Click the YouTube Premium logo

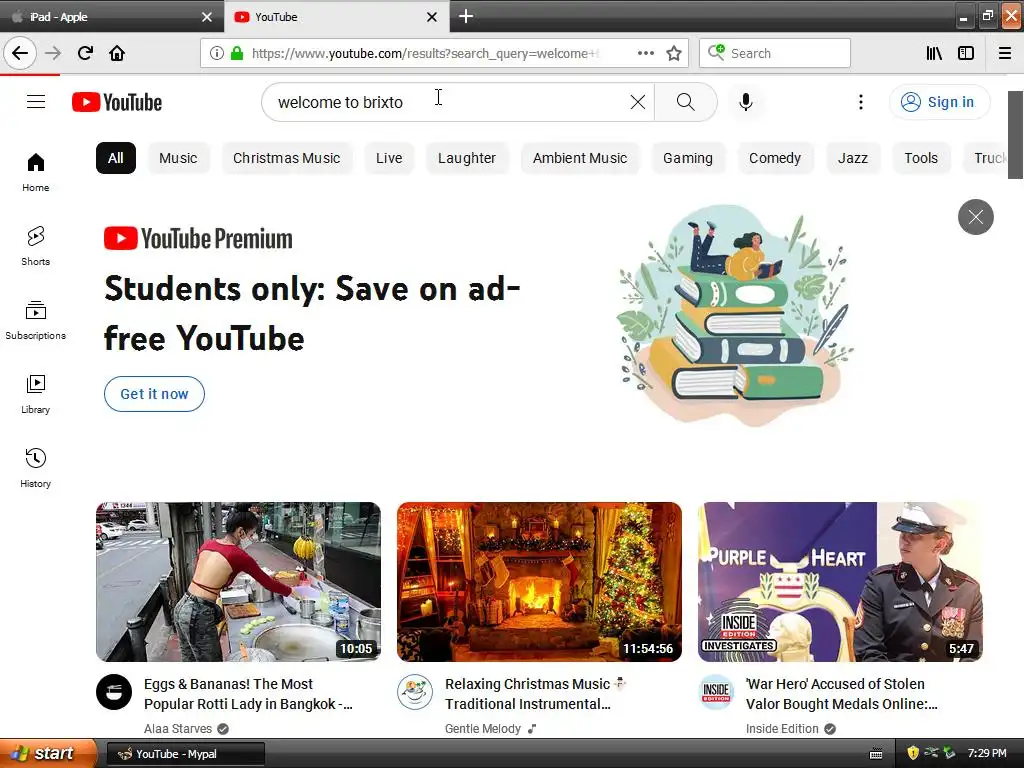tap(198, 239)
